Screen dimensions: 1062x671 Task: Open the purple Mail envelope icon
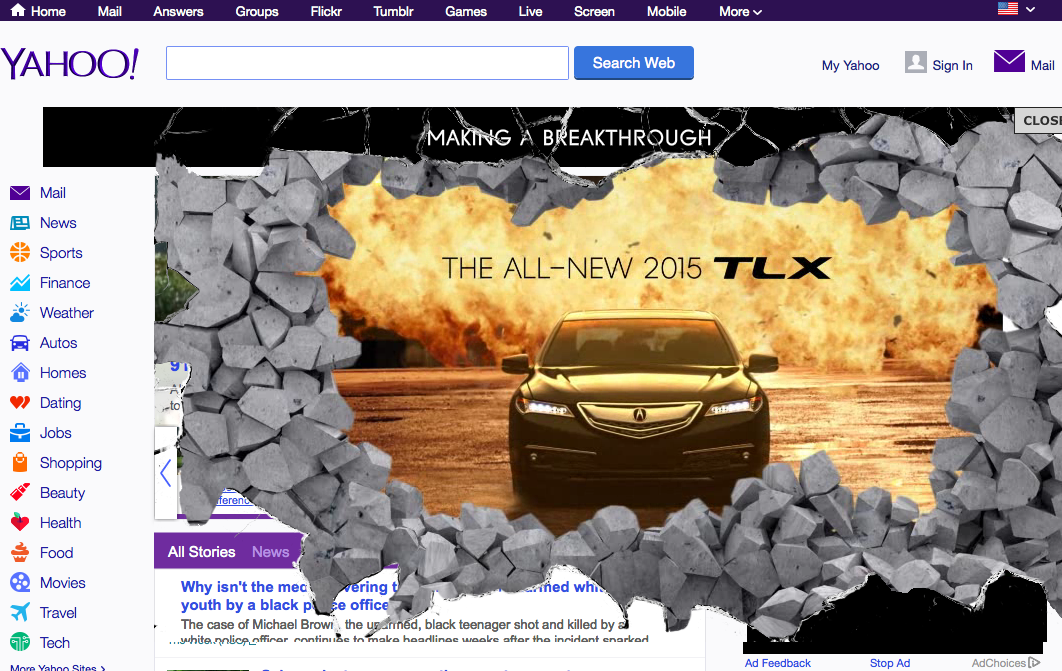[x=1009, y=61]
